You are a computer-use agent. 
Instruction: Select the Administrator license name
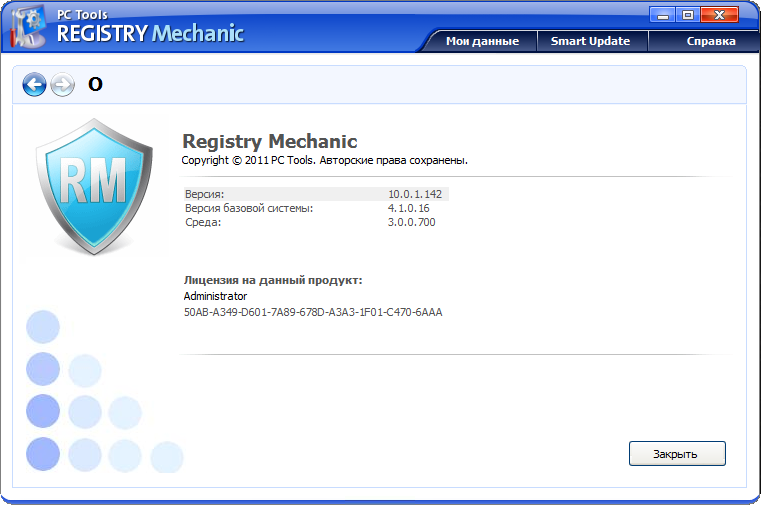pyautogui.click(x=215, y=296)
